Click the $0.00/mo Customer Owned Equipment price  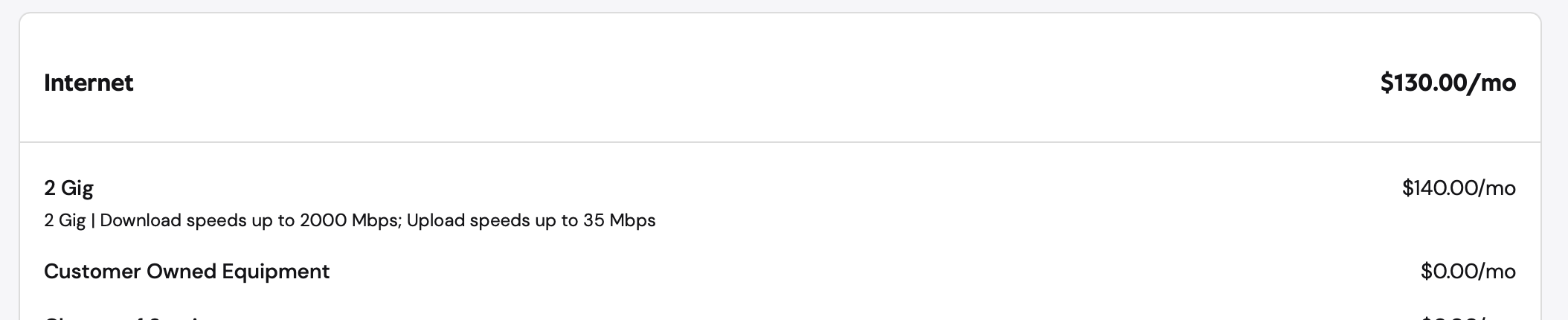(1468, 272)
